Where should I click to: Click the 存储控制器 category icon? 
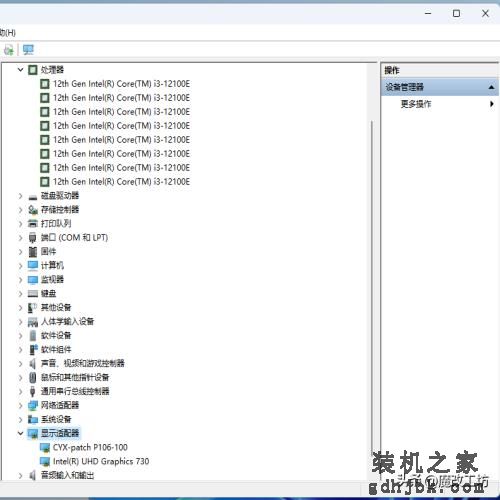pos(33,210)
